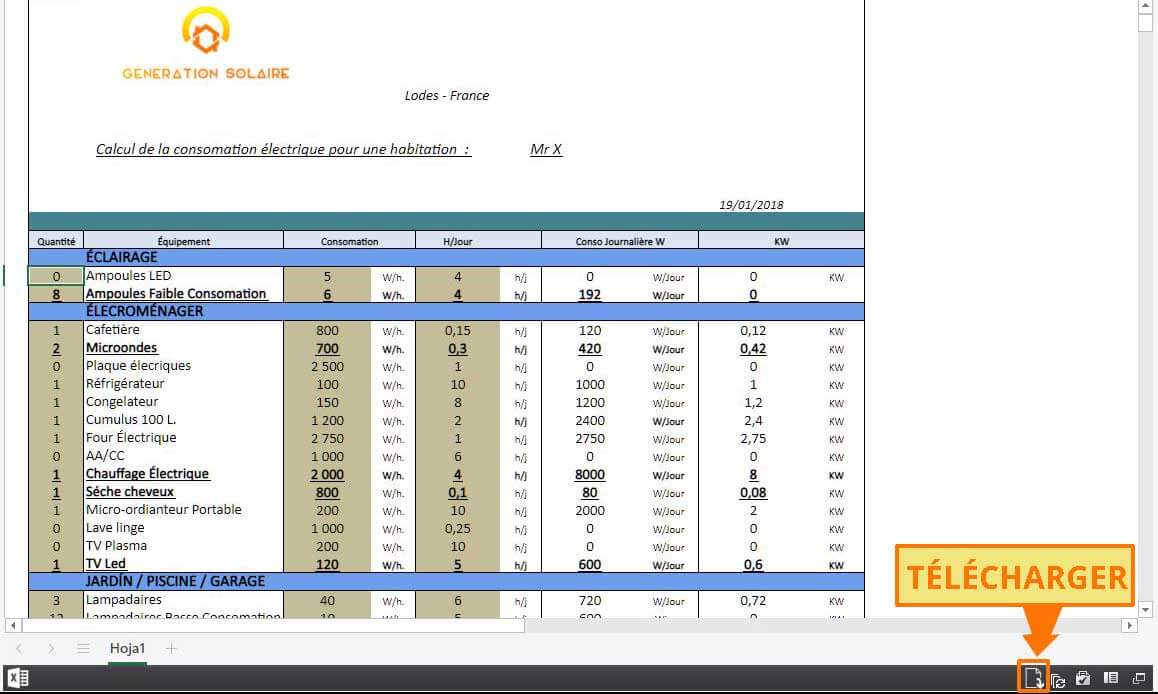Screen dimensions: 1158x694
Task: Select the Chauffage Électrique row label
Action: click(147, 473)
